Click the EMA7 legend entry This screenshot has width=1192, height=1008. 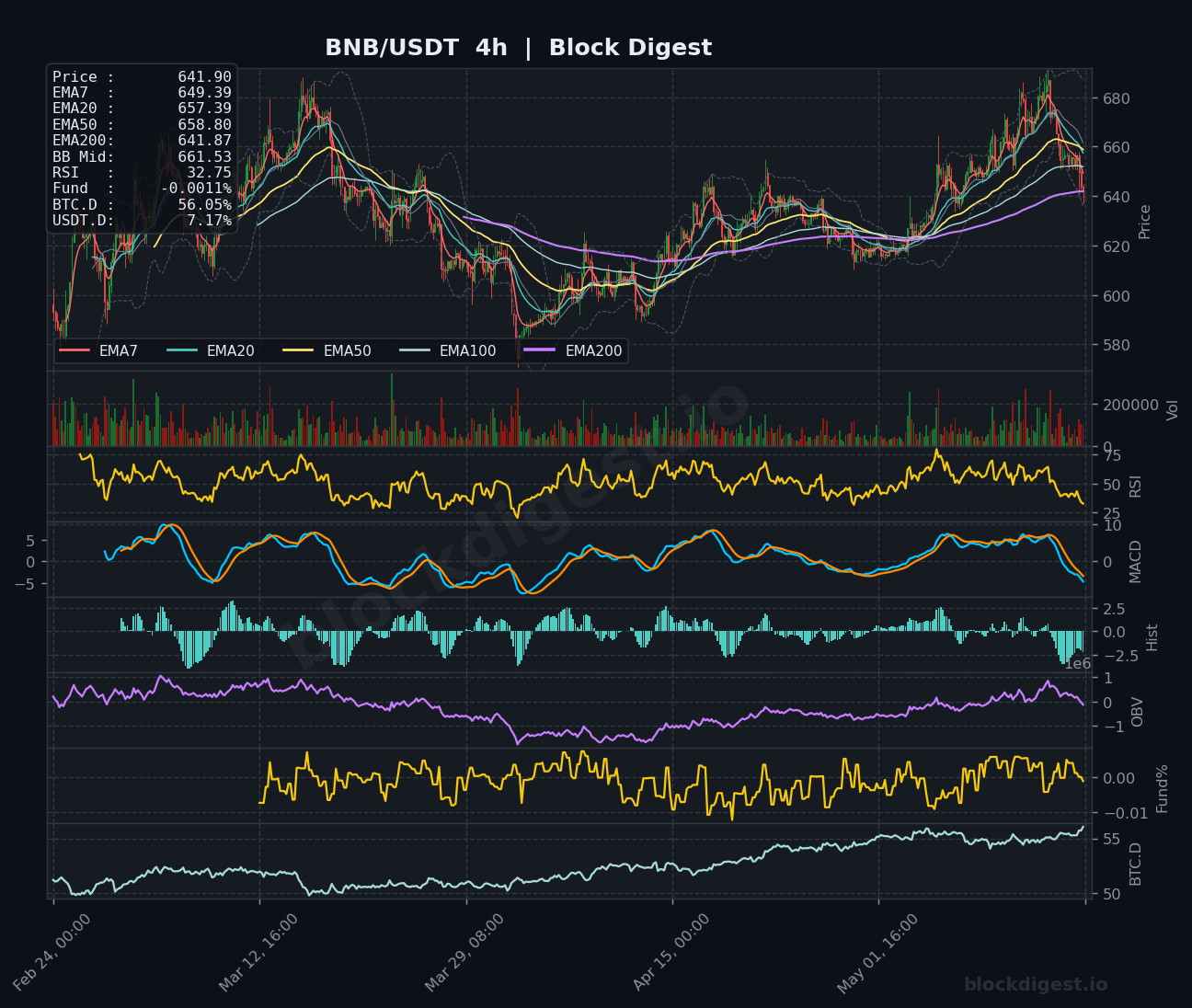98,350
